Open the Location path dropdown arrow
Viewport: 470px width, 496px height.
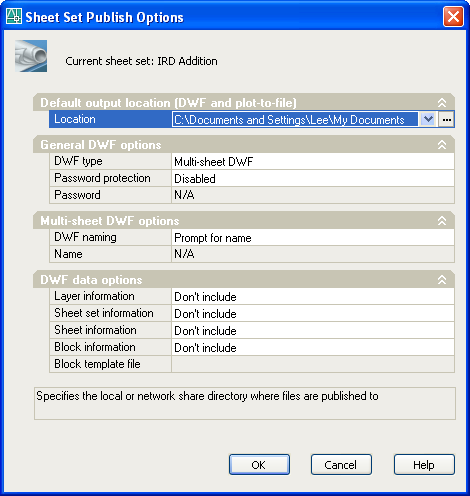428,119
